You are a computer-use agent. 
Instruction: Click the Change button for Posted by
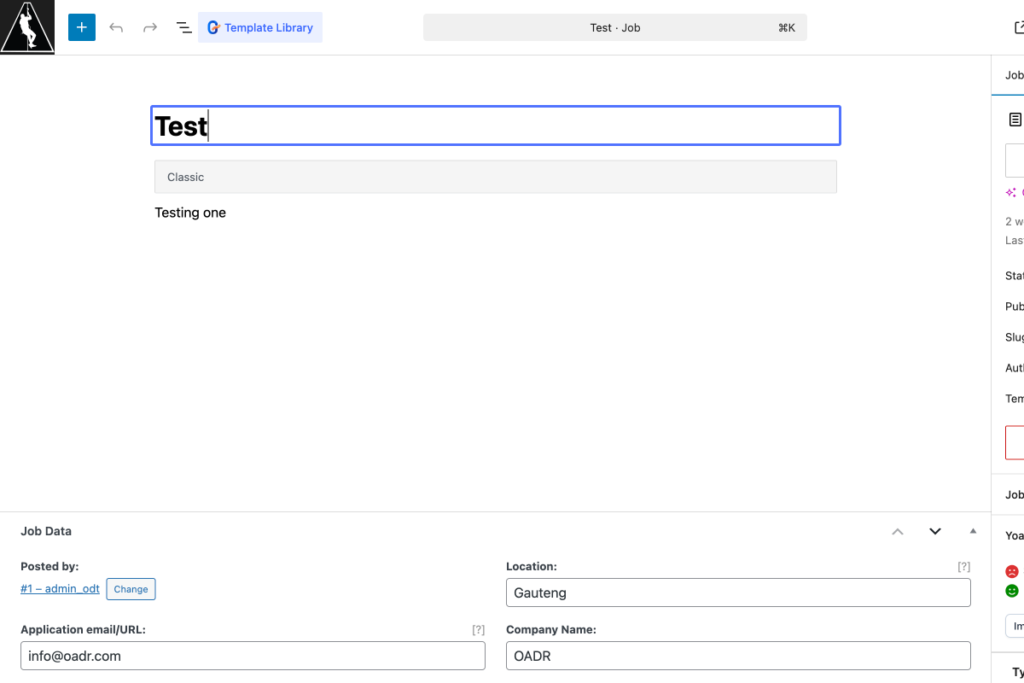coord(131,589)
